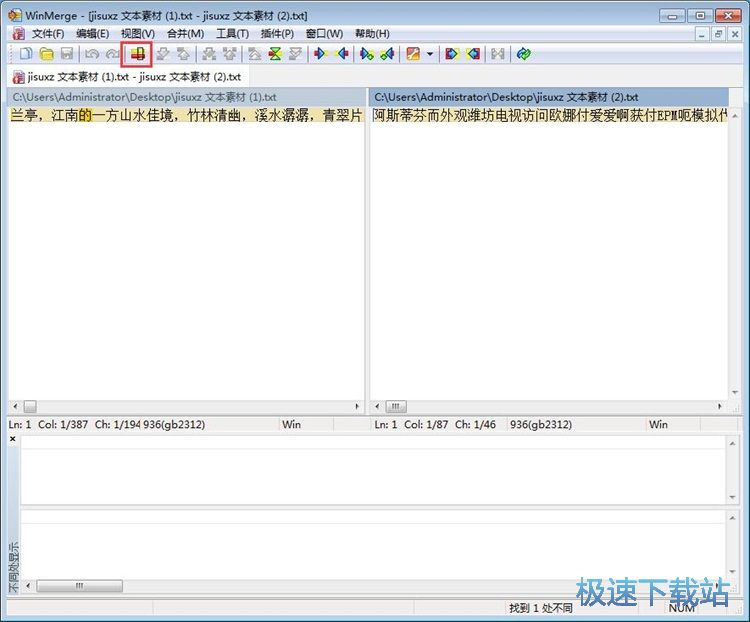
Task: Click the diff pane horizontal scrollbar thumb
Action: coord(79,586)
